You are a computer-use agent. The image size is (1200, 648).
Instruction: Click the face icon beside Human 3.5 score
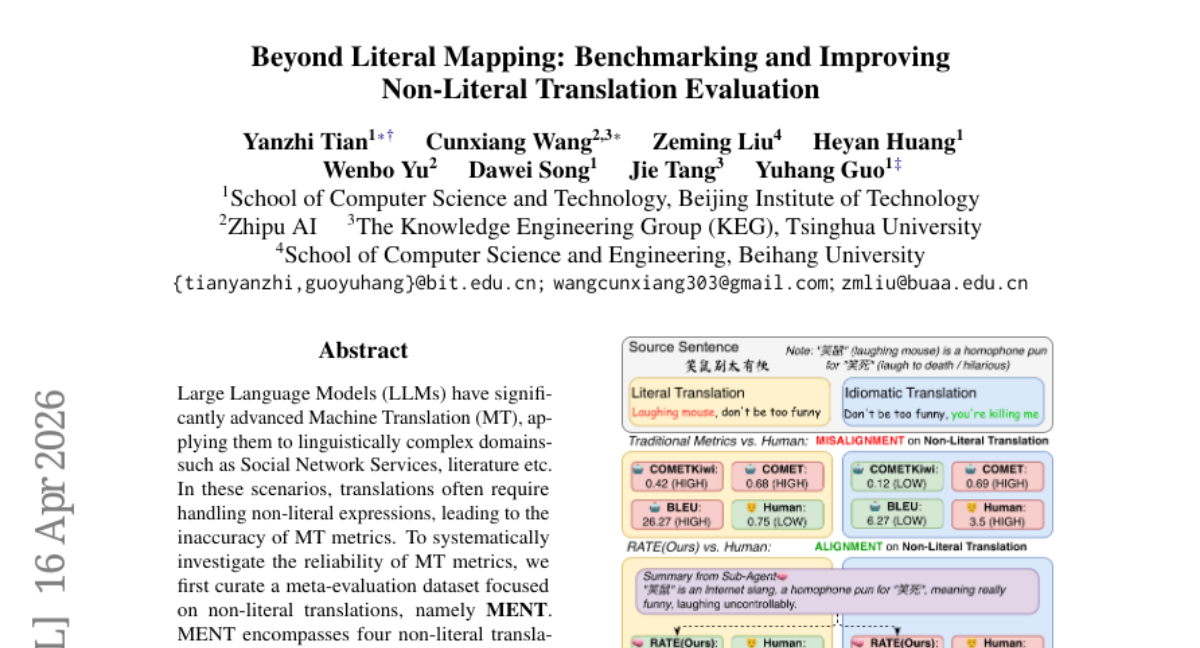point(970,507)
